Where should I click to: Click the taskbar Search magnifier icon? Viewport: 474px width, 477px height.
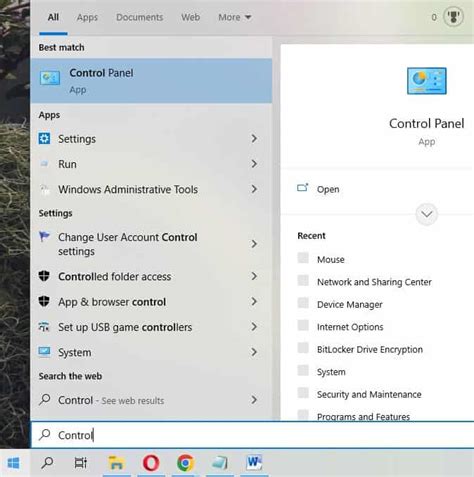click(47, 463)
